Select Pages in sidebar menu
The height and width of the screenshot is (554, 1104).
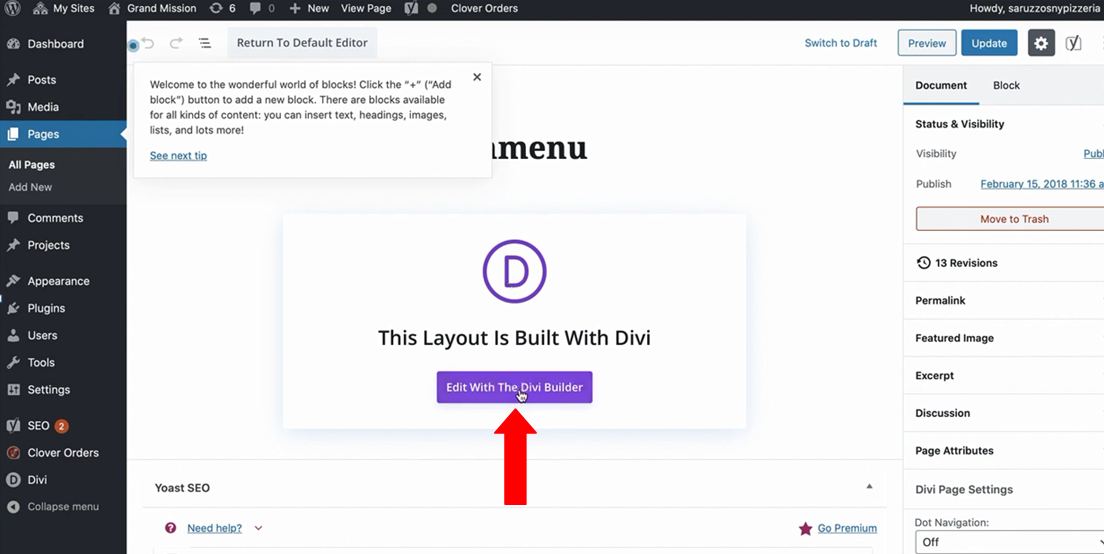(x=63, y=134)
